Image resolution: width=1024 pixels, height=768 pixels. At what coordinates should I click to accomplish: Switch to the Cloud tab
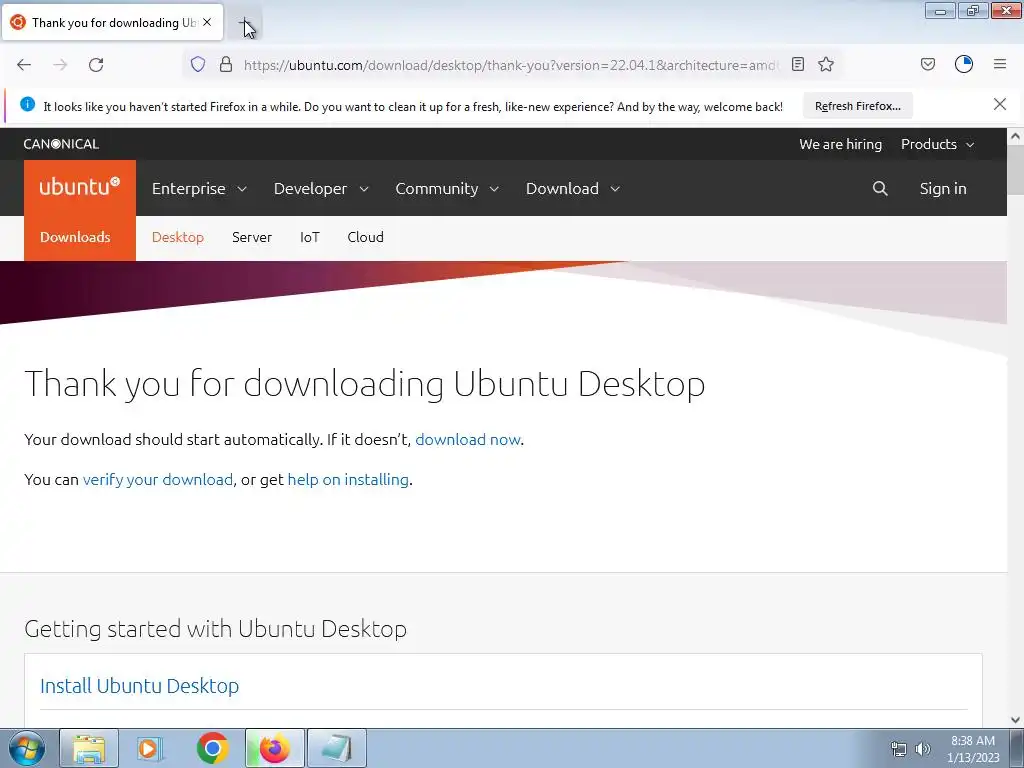click(x=366, y=237)
